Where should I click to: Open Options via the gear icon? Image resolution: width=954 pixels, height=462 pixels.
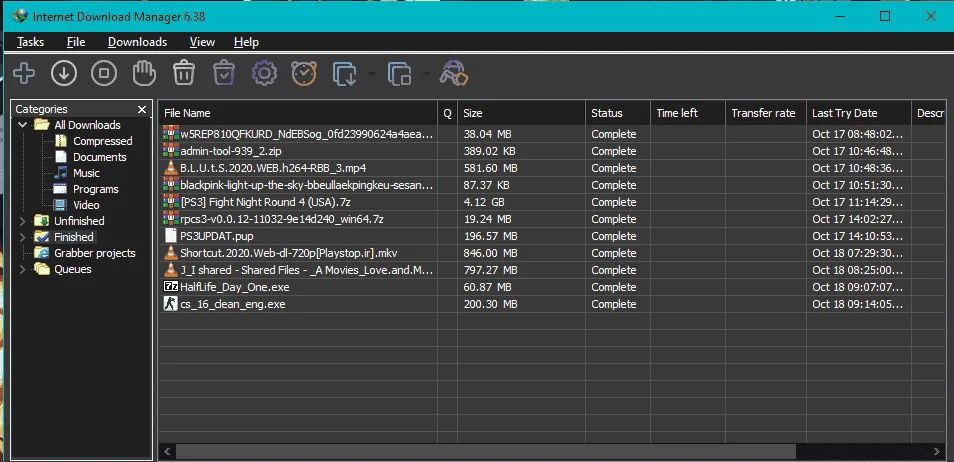pyautogui.click(x=264, y=74)
